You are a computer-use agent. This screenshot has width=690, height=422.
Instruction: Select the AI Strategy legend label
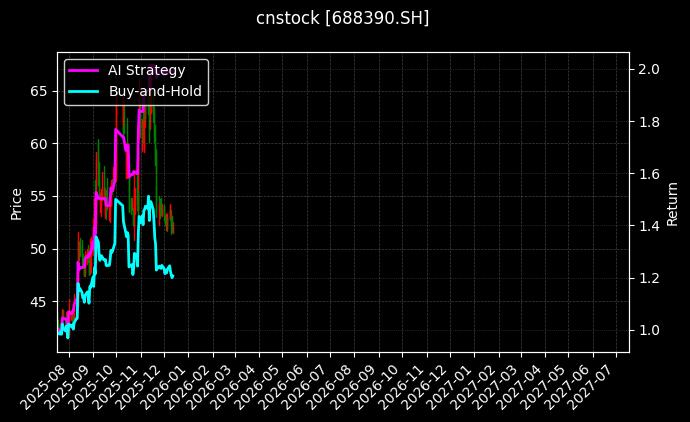coord(146,70)
